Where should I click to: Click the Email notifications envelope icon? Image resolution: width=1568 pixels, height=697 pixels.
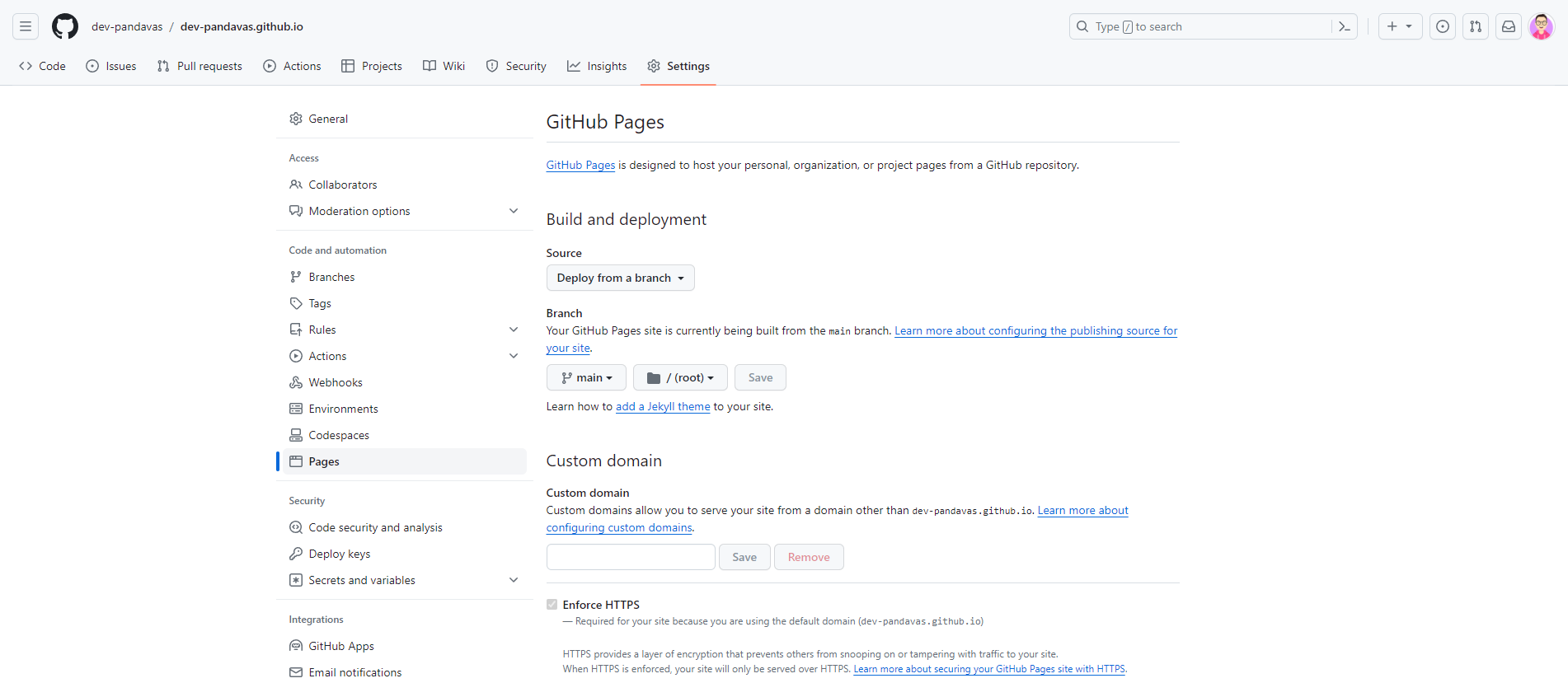tap(296, 672)
